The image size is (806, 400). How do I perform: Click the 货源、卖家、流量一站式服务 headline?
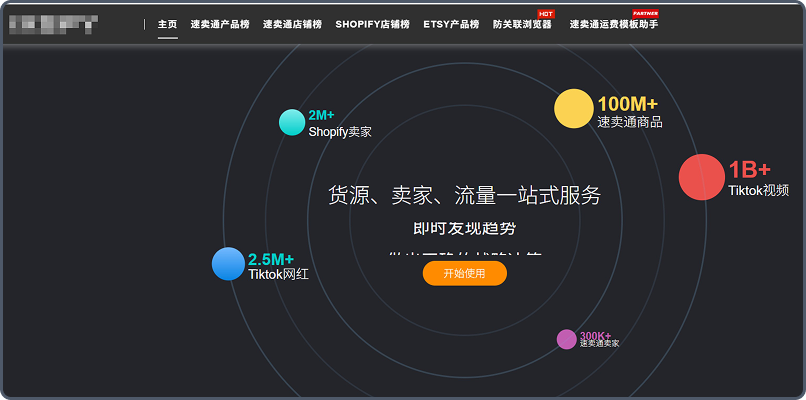pos(465,195)
